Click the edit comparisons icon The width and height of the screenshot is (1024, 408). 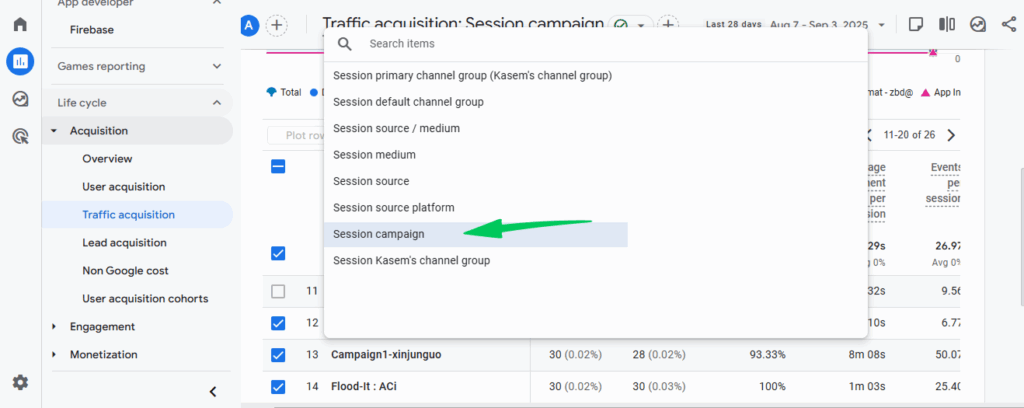(x=947, y=24)
